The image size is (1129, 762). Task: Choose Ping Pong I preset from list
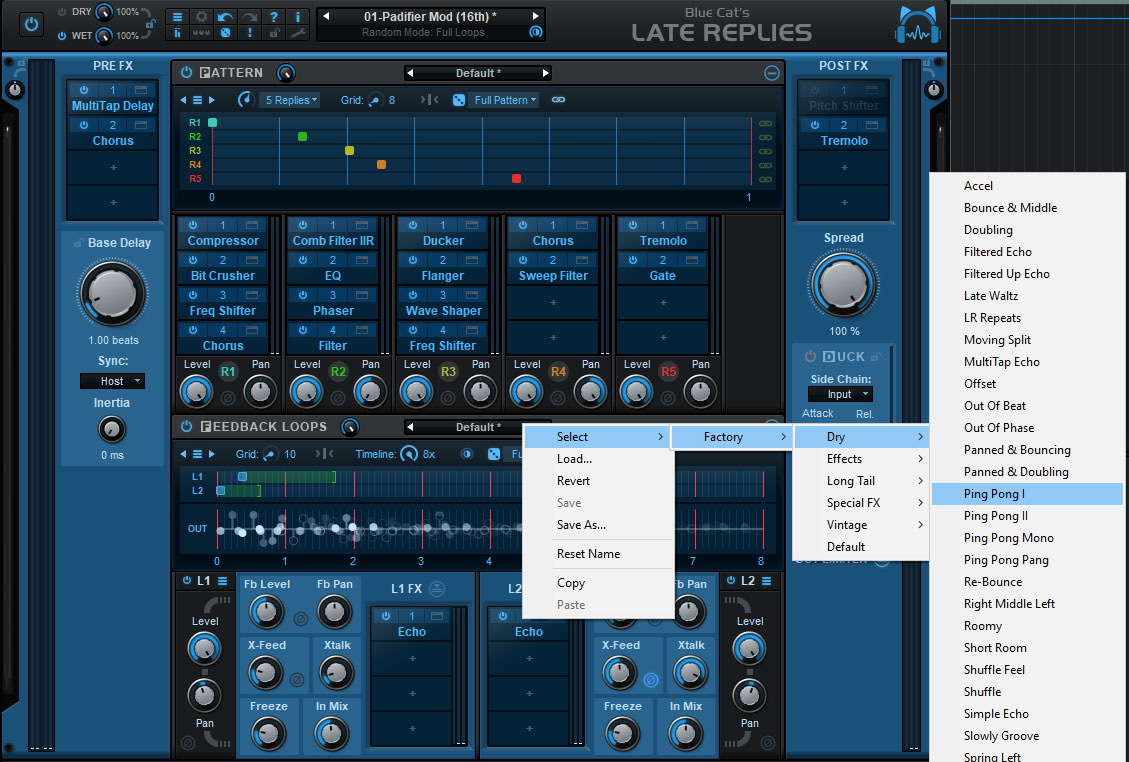(994, 494)
